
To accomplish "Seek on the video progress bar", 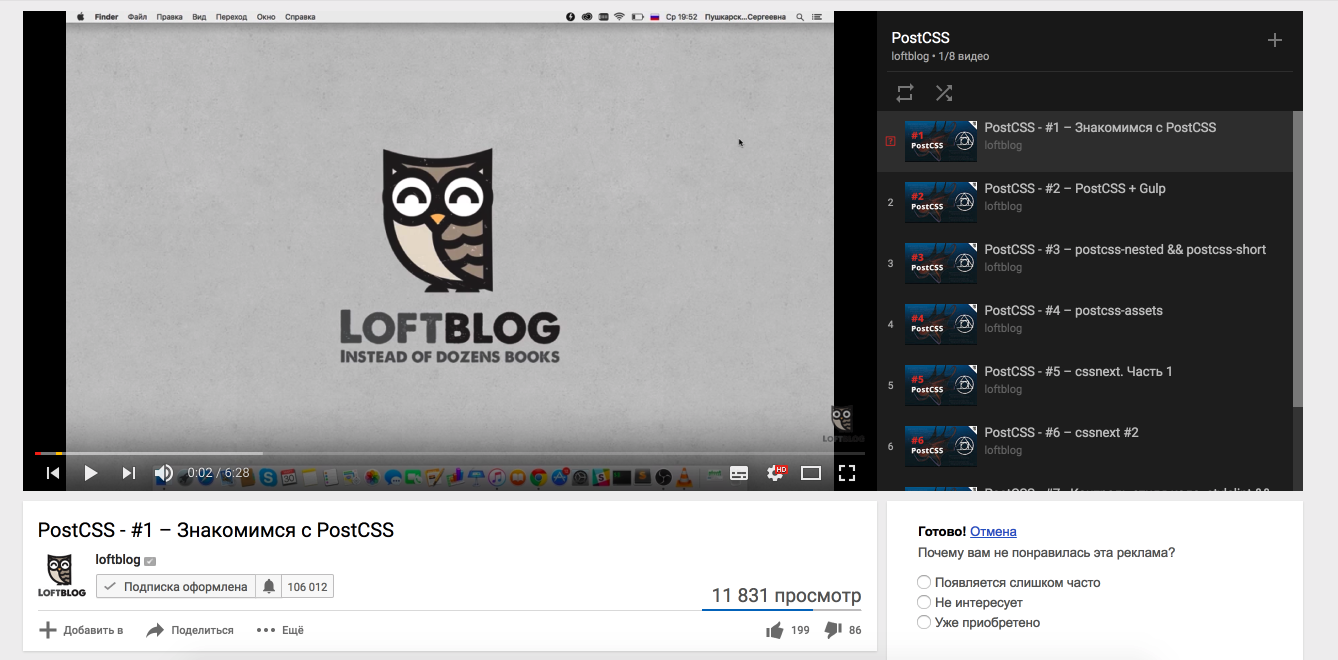I will point(450,453).
